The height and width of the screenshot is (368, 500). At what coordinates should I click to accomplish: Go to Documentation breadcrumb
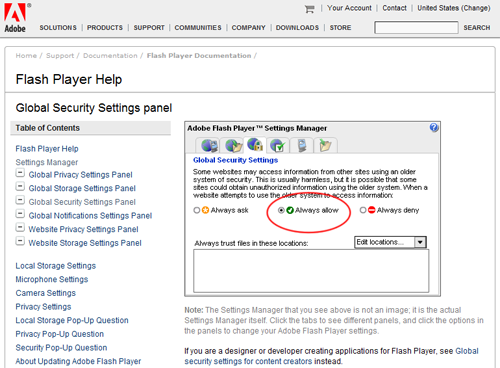click(110, 56)
